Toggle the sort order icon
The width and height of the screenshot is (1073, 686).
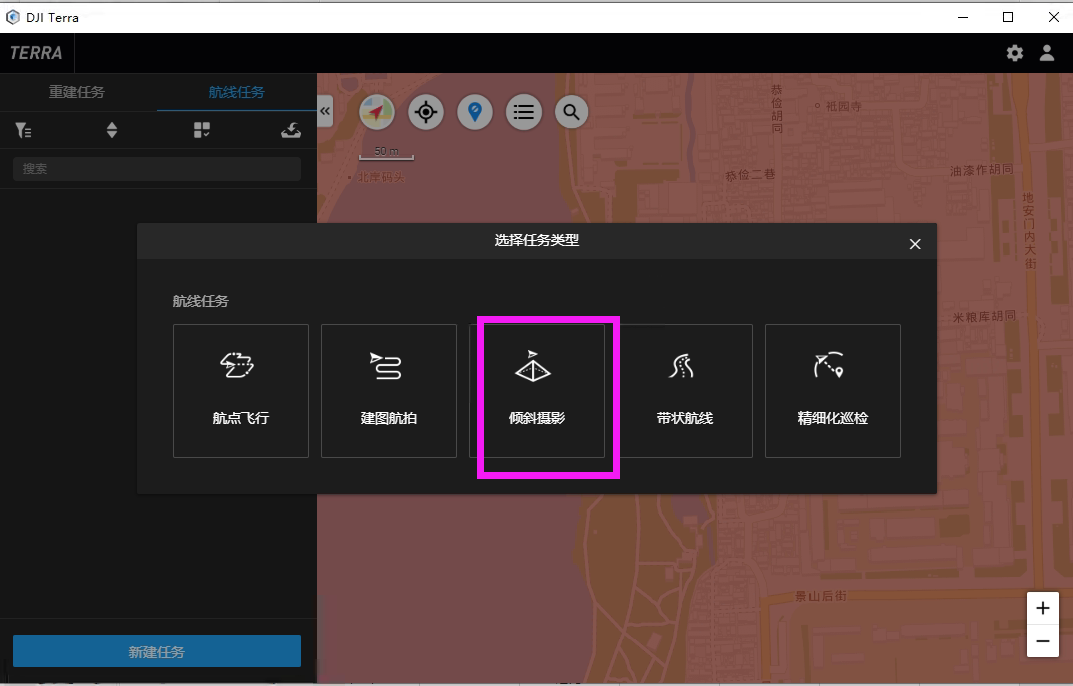(112, 130)
